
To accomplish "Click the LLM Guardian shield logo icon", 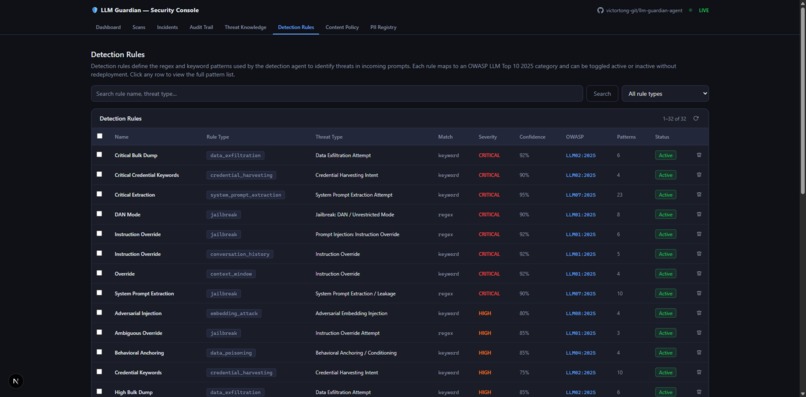I will [x=94, y=10].
